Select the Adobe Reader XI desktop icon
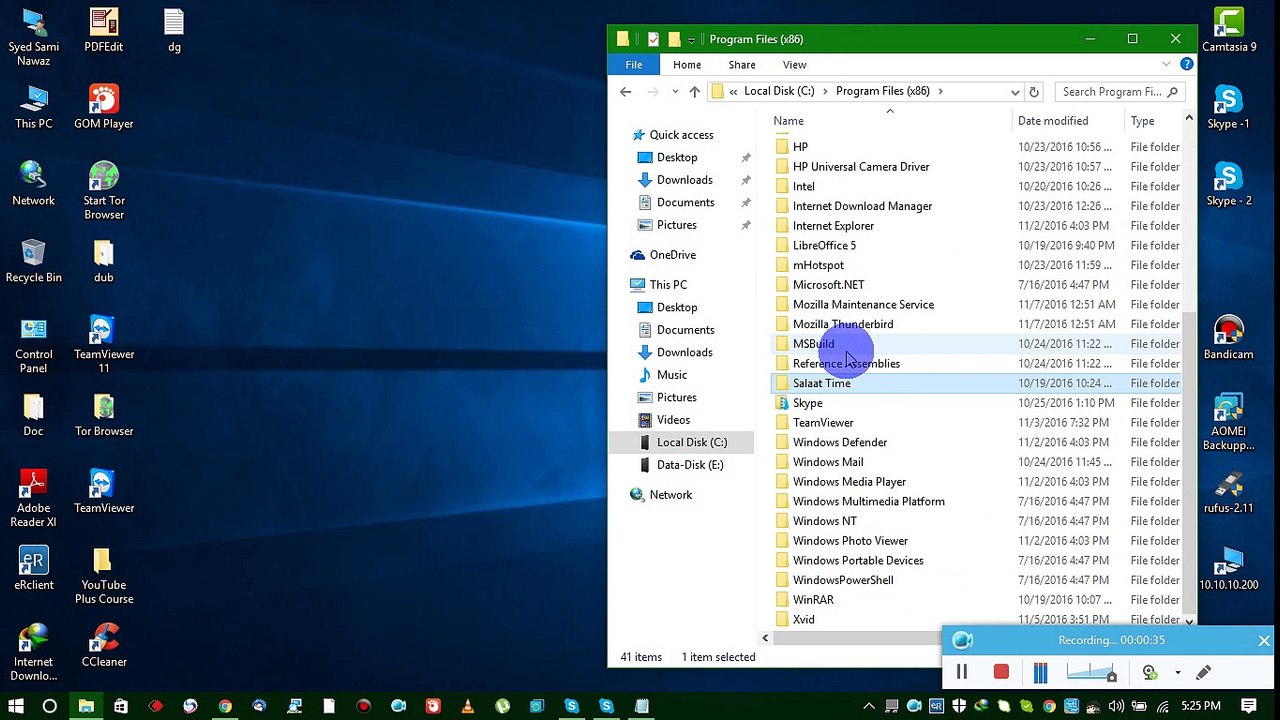The image size is (1280, 720). click(33, 499)
